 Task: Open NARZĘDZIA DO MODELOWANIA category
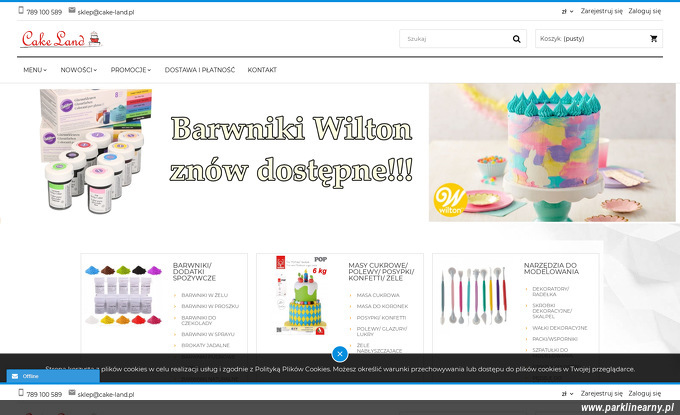[x=551, y=268]
